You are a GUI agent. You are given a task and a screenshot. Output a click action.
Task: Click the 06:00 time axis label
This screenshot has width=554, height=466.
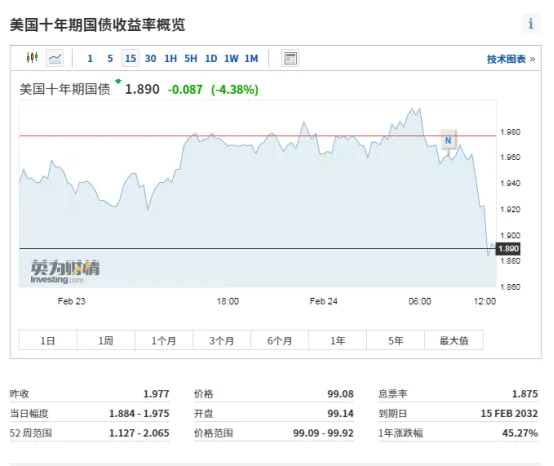pyautogui.click(x=419, y=301)
